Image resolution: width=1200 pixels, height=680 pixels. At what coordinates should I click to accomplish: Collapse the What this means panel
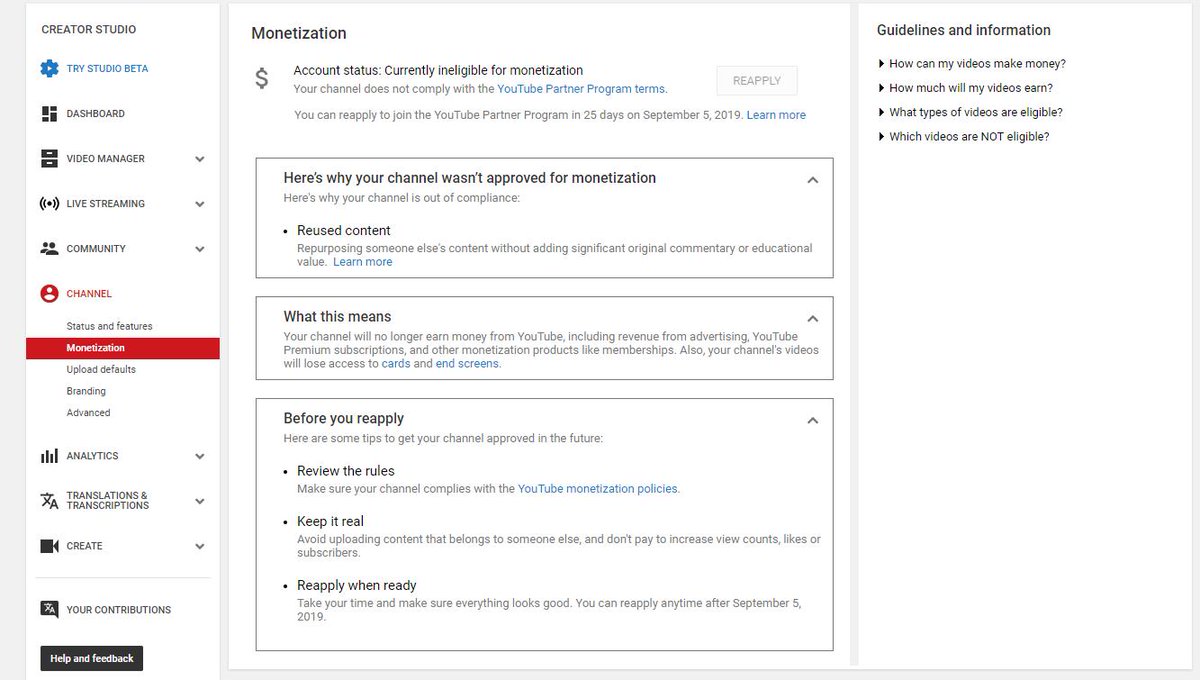[x=813, y=319]
